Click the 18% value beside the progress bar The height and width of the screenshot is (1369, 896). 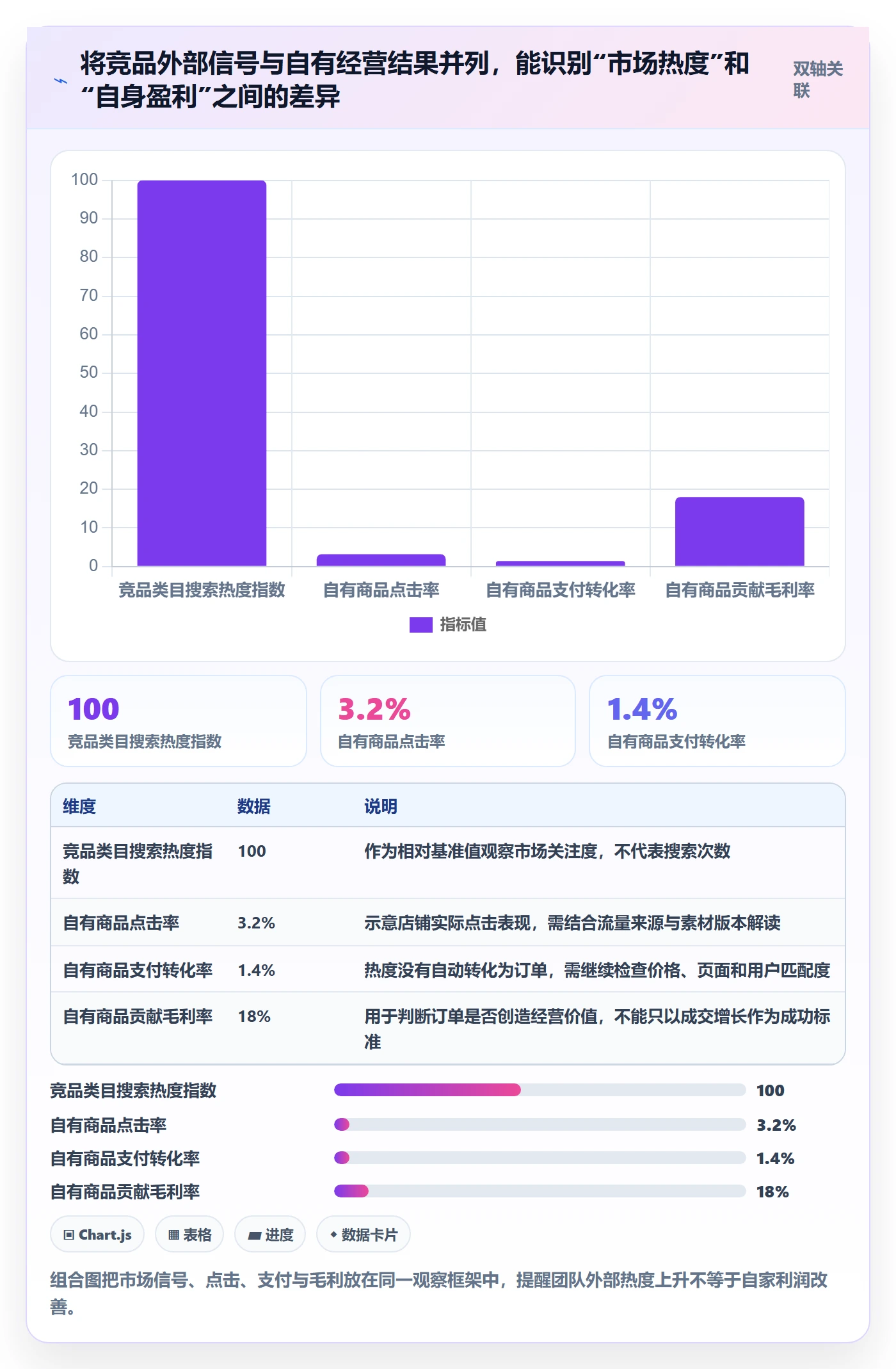[x=772, y=1192]
